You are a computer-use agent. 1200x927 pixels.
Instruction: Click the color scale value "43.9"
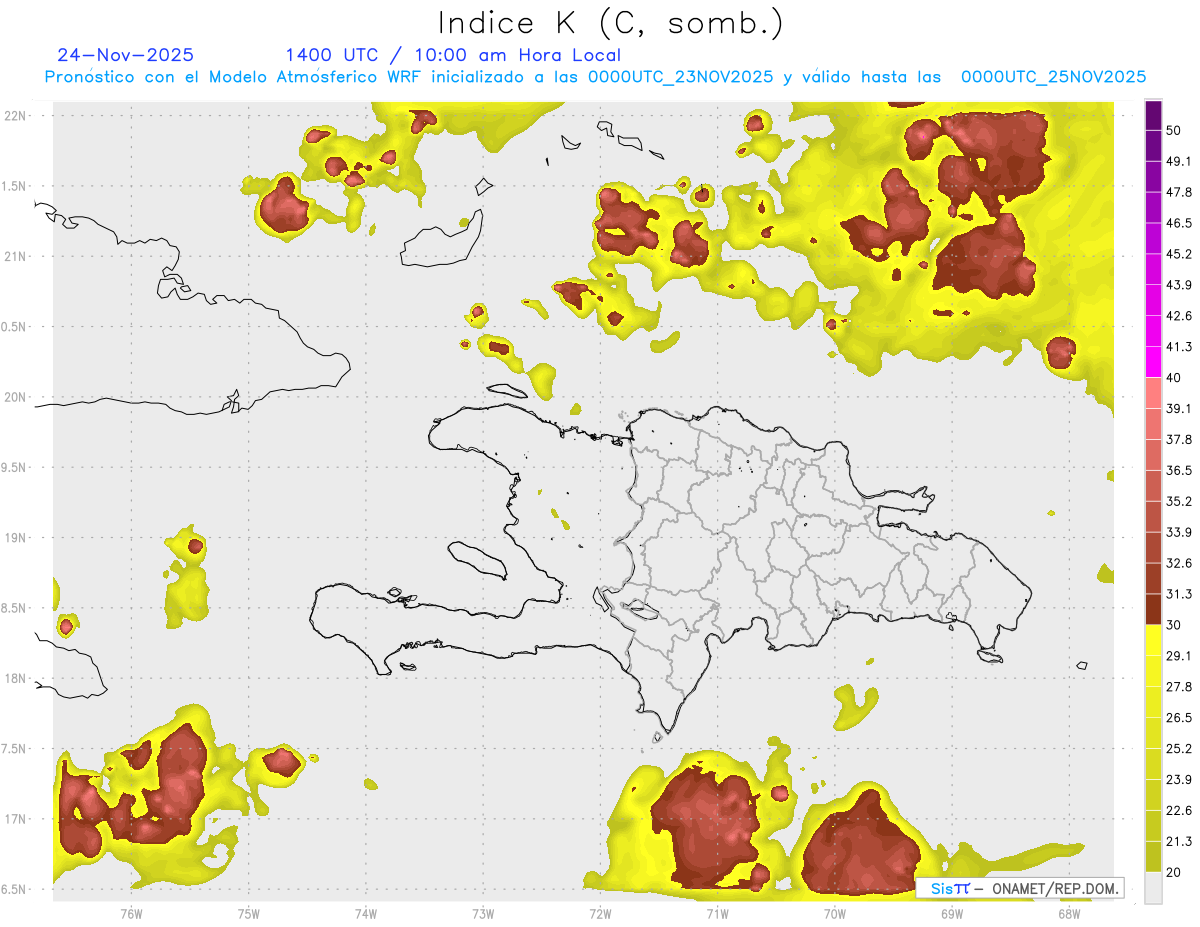pyautogui.click(x=1178, y=285)
